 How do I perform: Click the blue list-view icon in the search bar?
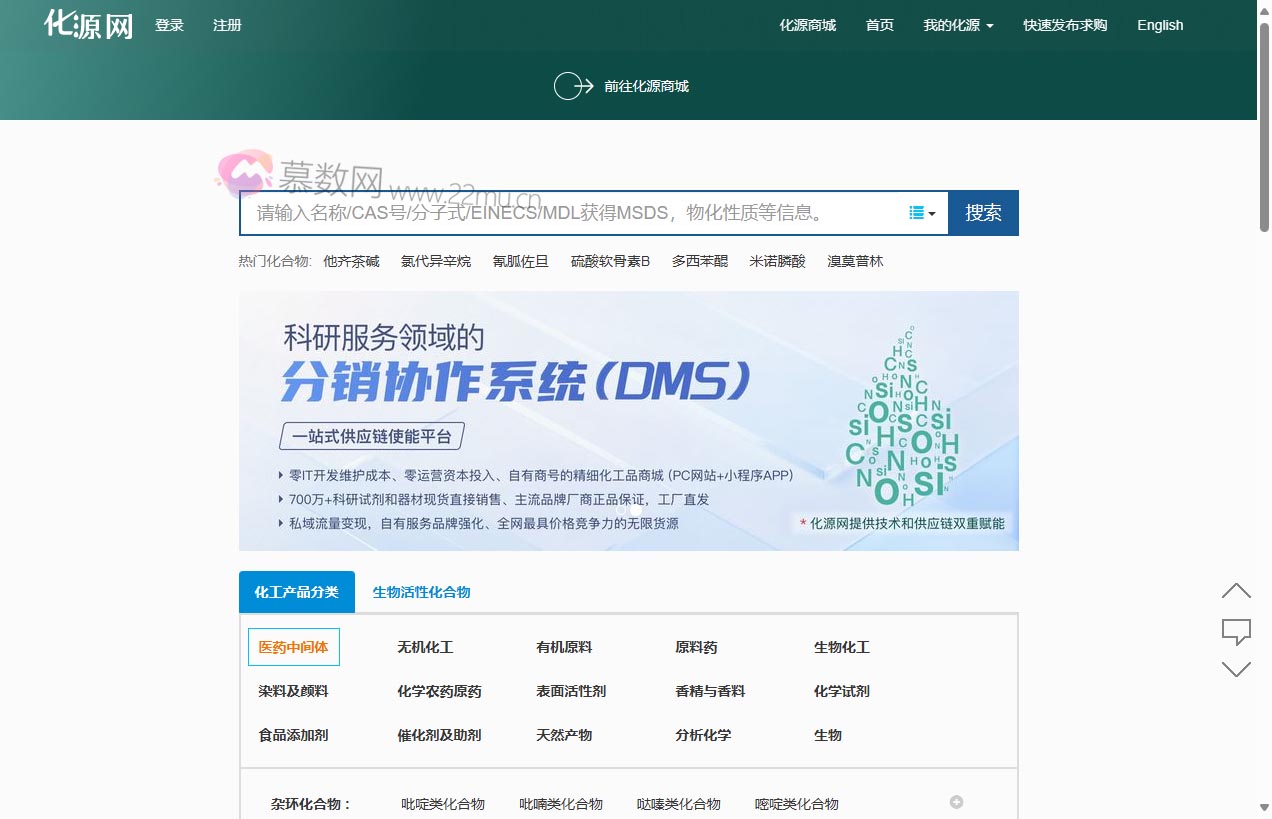[915, 212]
